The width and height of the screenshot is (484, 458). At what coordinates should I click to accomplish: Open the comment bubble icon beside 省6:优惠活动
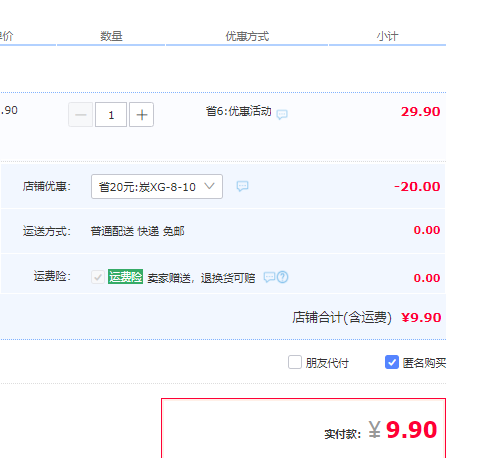[x=282, y=114]
